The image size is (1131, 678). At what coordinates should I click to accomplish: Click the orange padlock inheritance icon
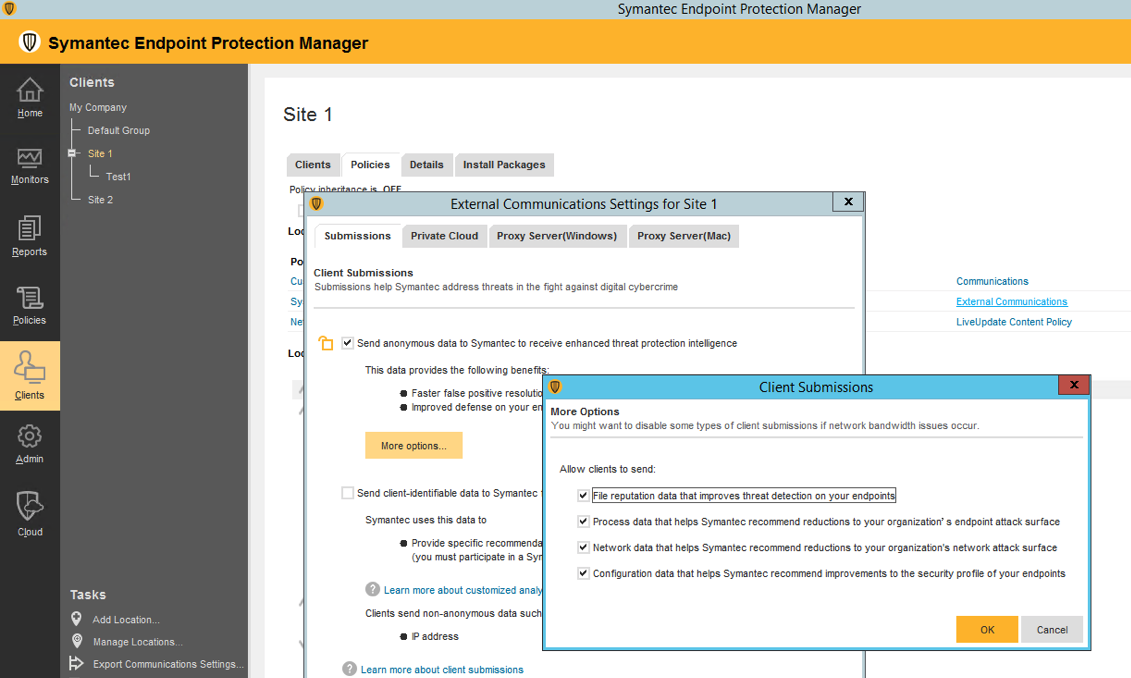click(x=325, y=344)
